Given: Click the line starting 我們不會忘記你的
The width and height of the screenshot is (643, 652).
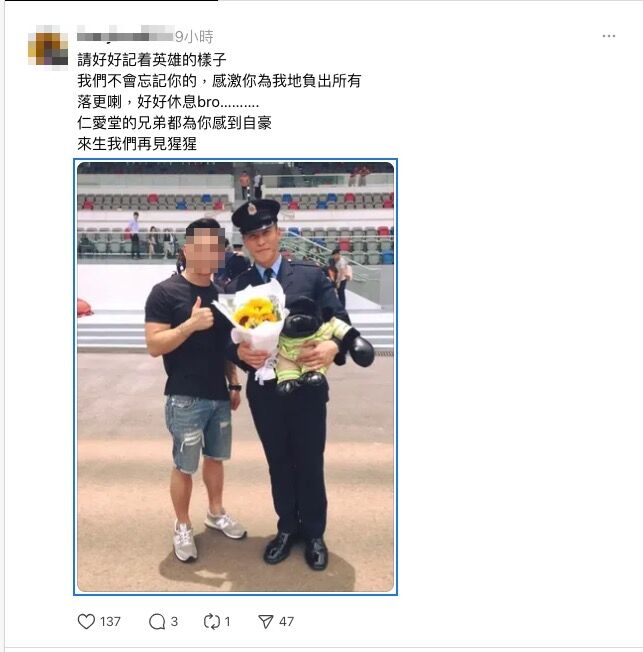Looking at the screenshot, I should [219, 81].
